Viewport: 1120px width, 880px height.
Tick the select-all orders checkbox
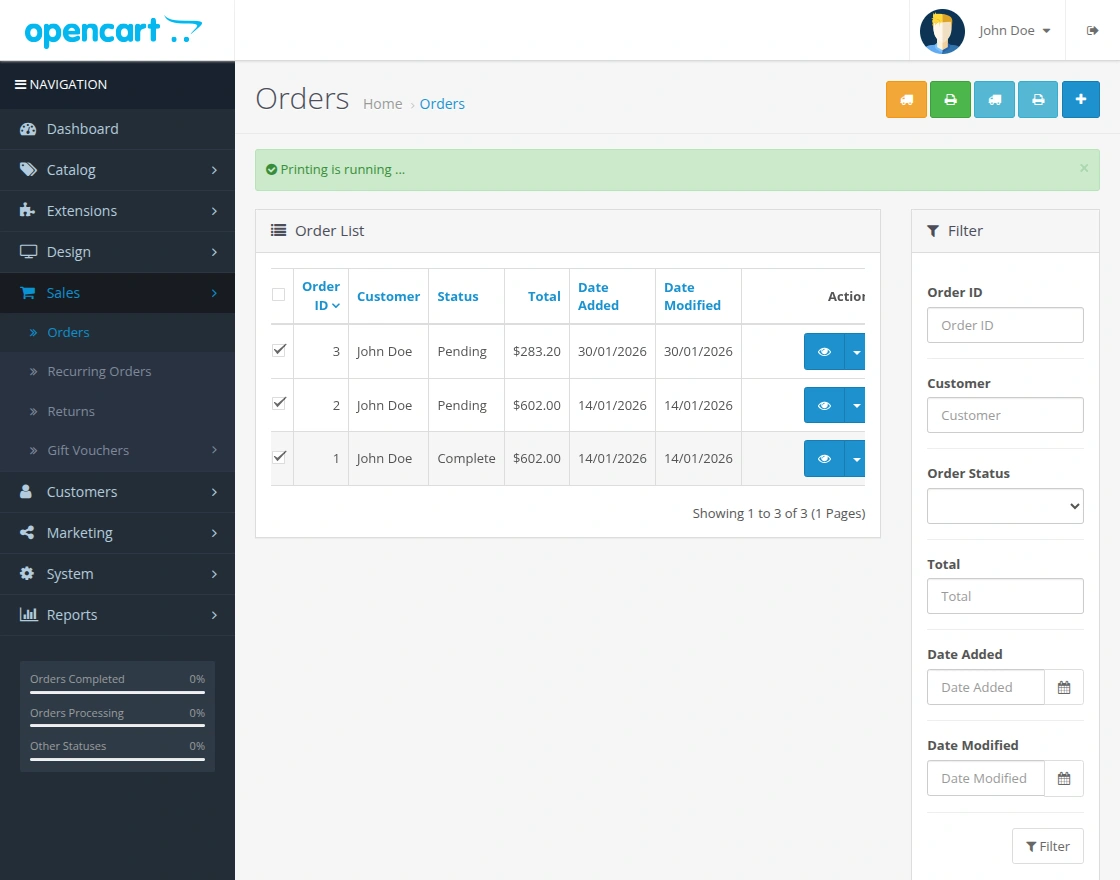coord(279,294)
